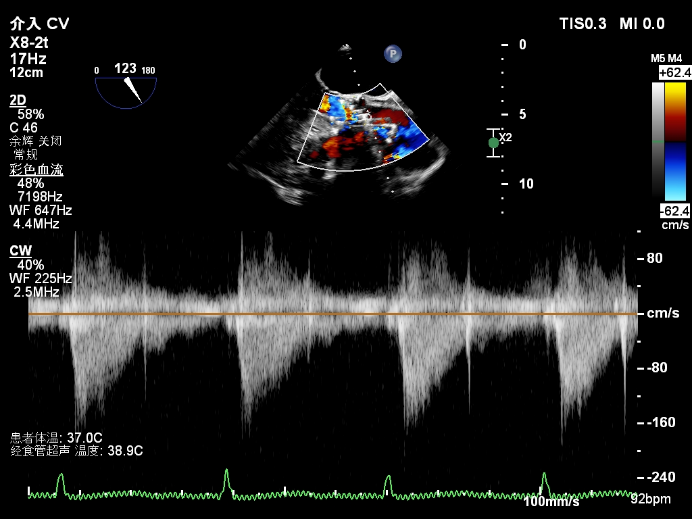Click the -240 velocity scale label
Image resolution: width=693 pixels, height=520 pixels.
pos(661,477)
